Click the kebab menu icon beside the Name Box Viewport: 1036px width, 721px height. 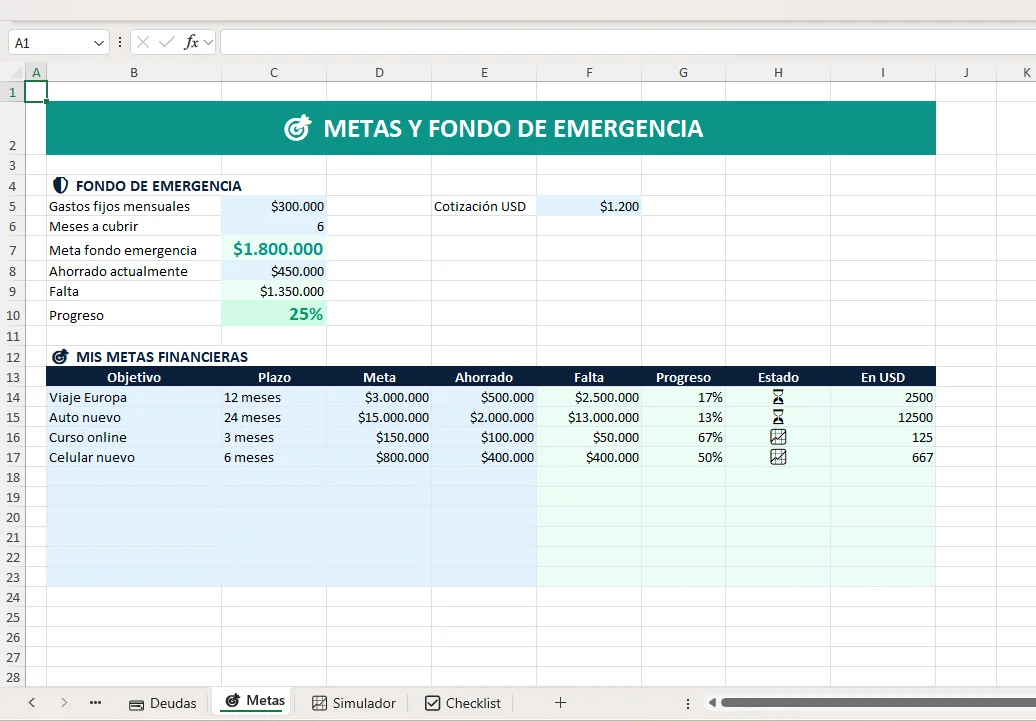click(x=120, y=42)
